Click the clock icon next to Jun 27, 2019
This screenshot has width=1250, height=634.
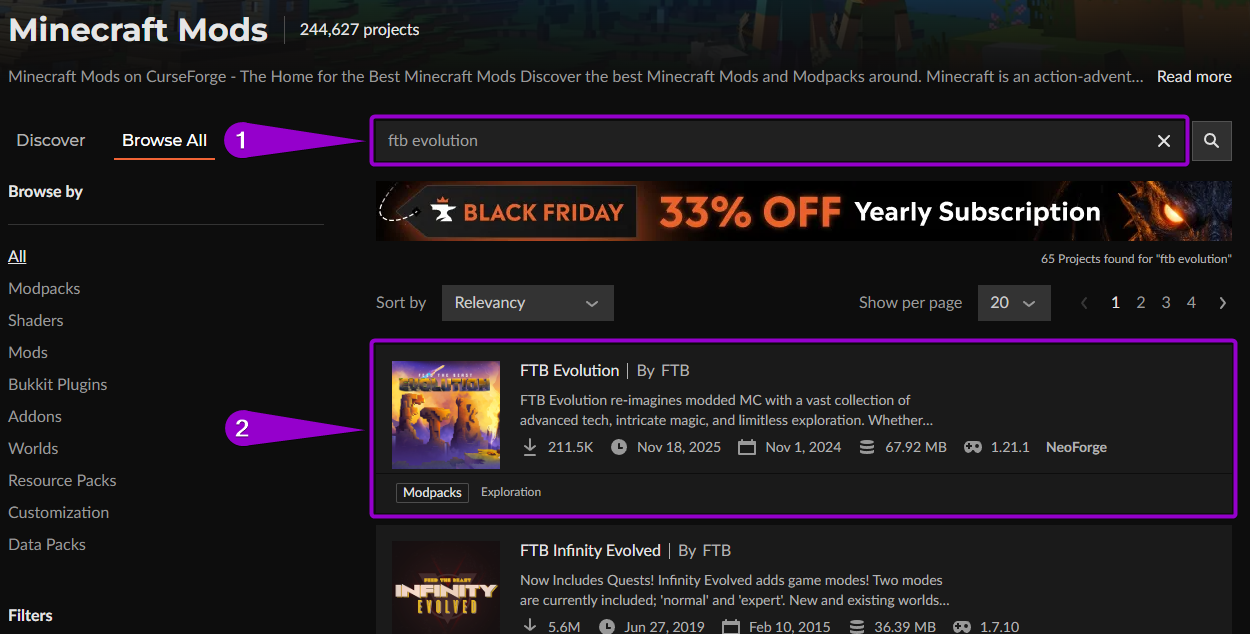point(606,627)
